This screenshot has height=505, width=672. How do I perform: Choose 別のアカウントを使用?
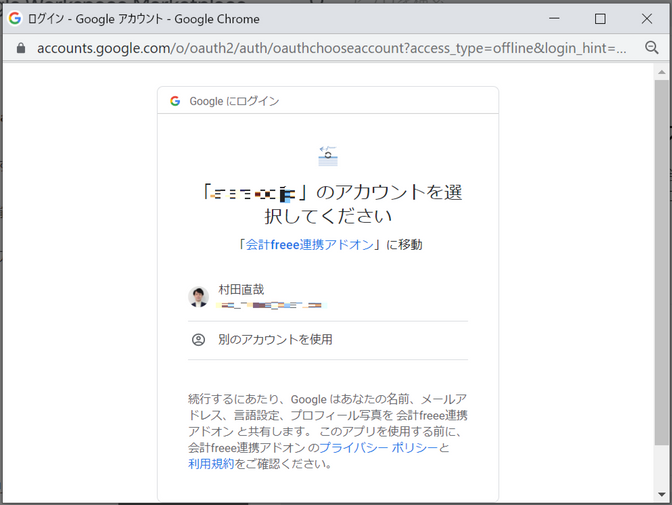point(328,340)
